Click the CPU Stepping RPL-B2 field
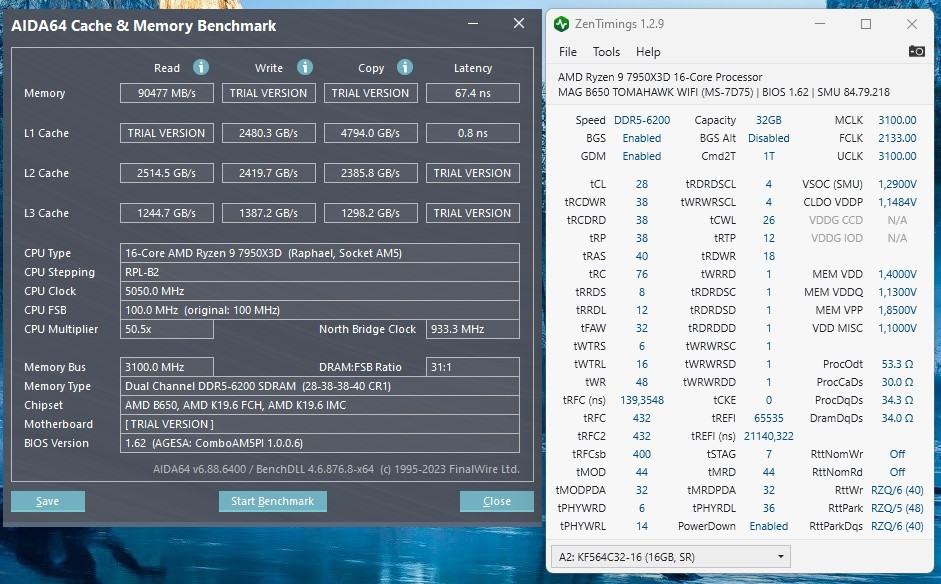The image size is (941, 584). point(320,272)
